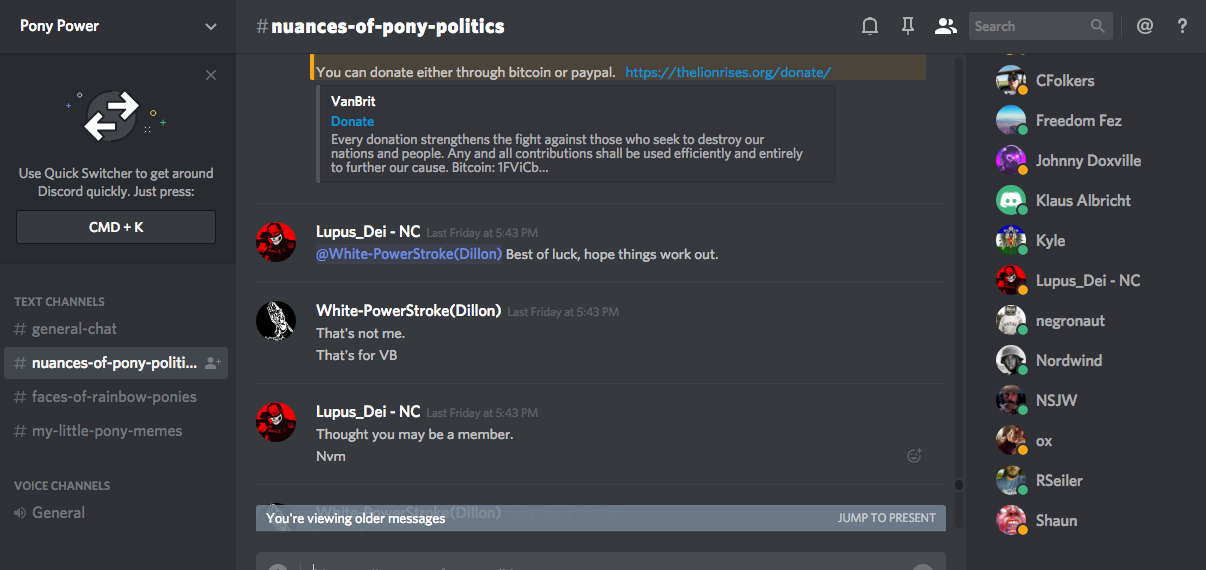Click inside the Search field
Viewport: 1206px width, 570px height.
pyautogui.click(x=1028, y=27)
